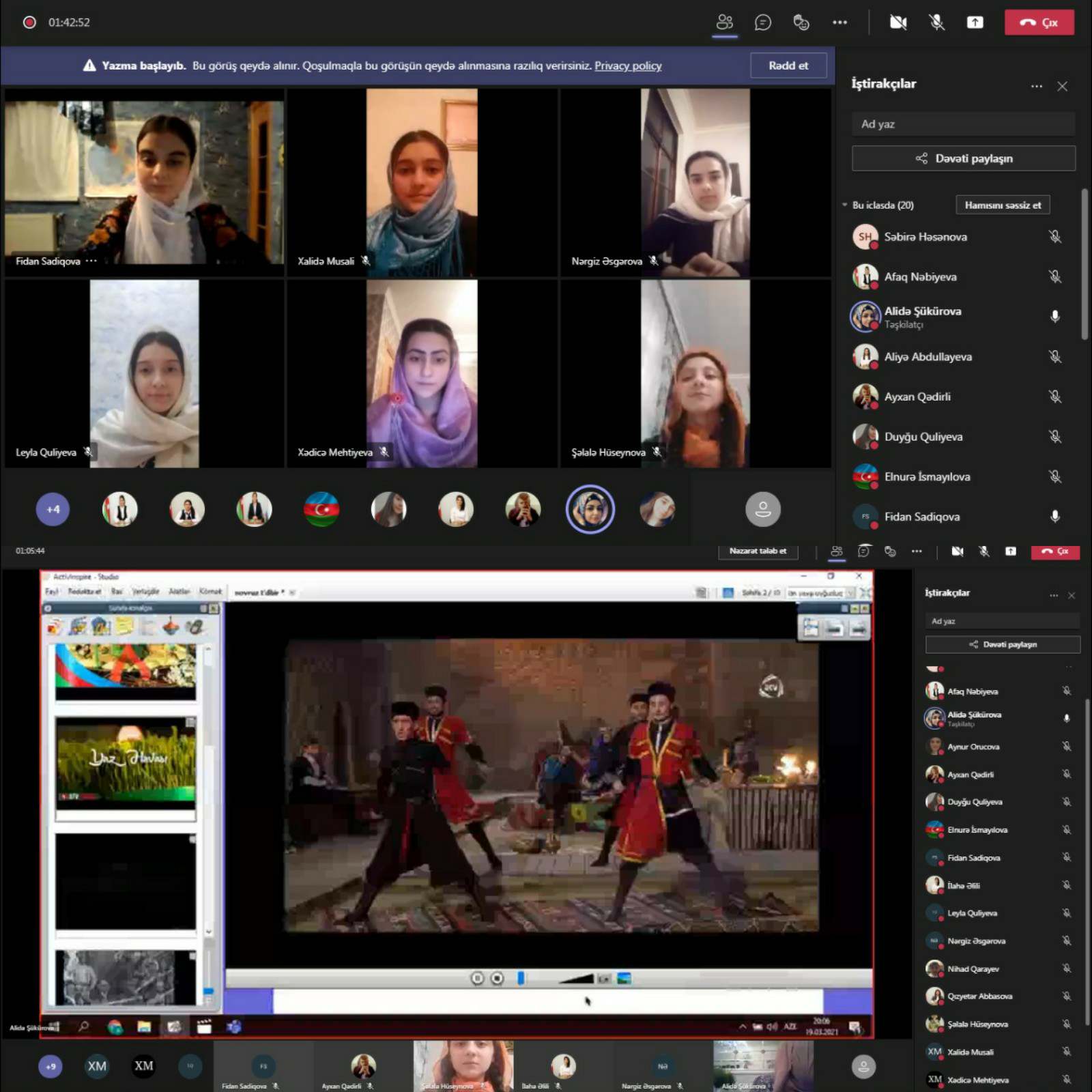Open the spinning-top actions browser in ActivInspire

coord(171,626)
